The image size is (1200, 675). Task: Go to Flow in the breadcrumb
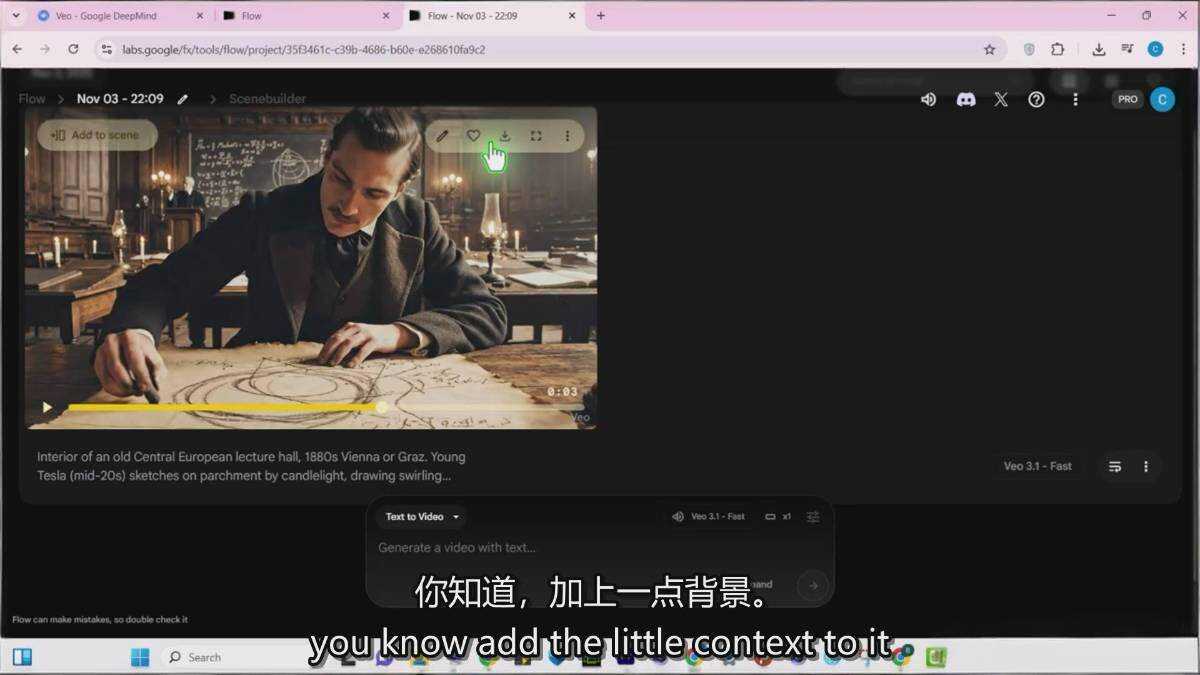[32, 99]
